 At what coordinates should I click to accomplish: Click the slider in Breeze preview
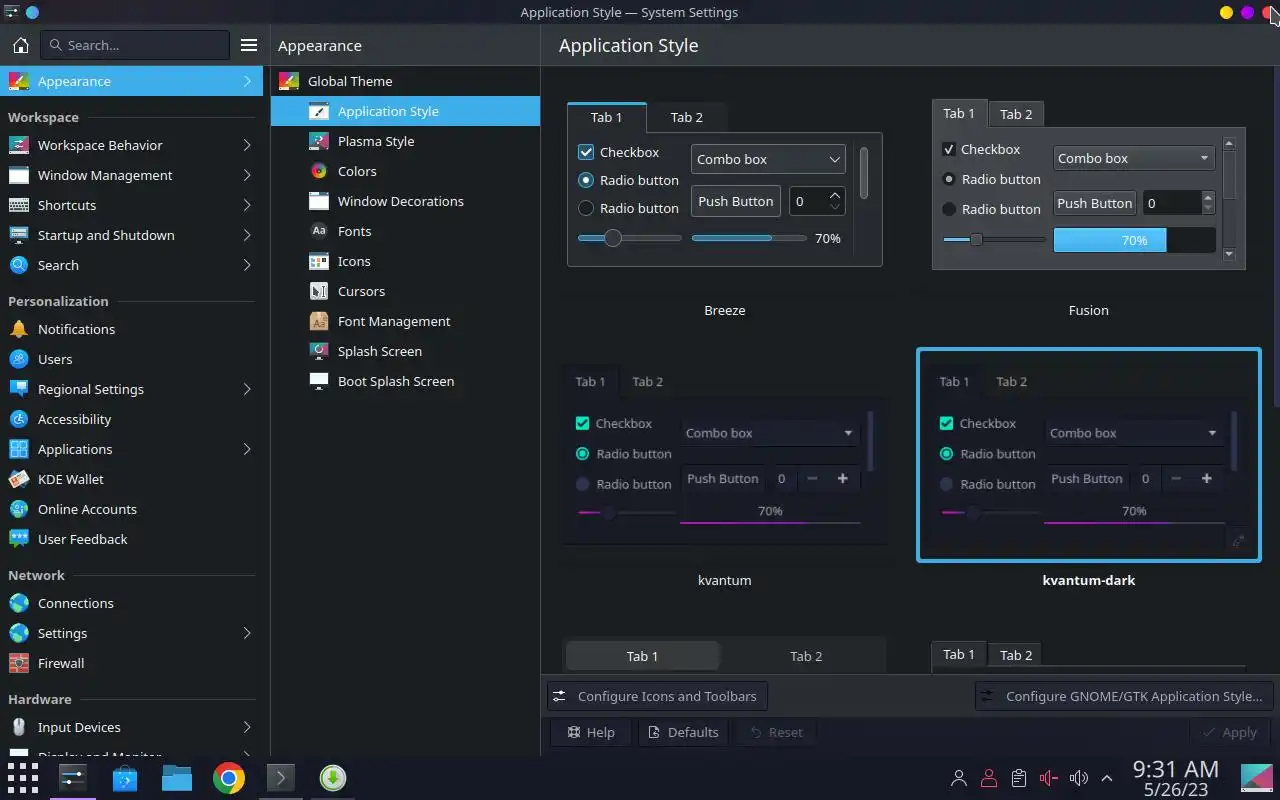(630, 238)
